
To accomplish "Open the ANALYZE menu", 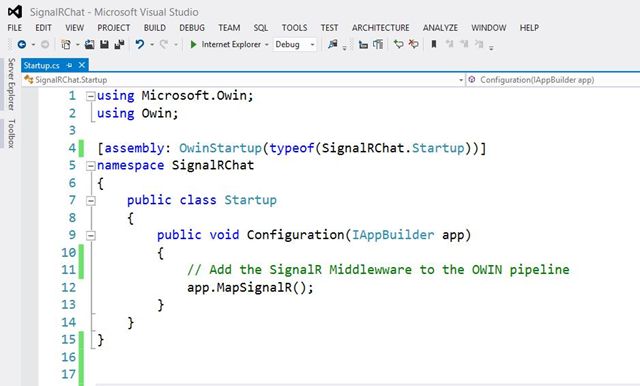I will [x=440, y=28].
